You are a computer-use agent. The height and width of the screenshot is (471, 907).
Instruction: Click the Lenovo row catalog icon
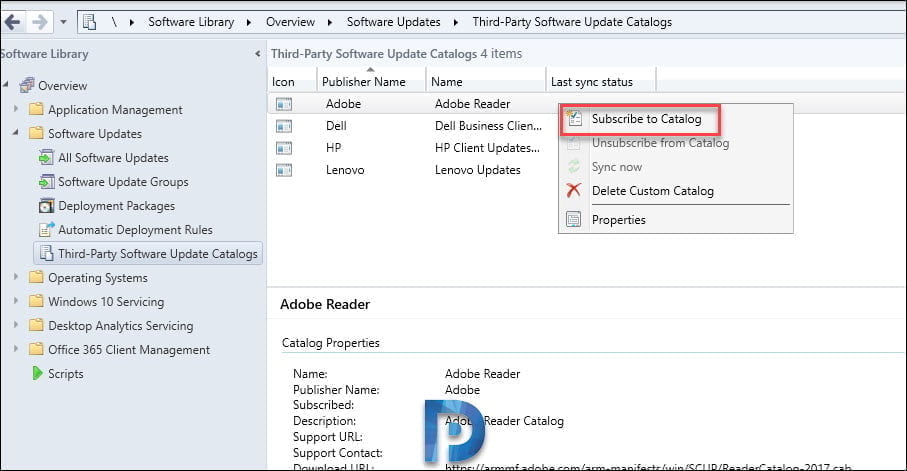(284, 170)
